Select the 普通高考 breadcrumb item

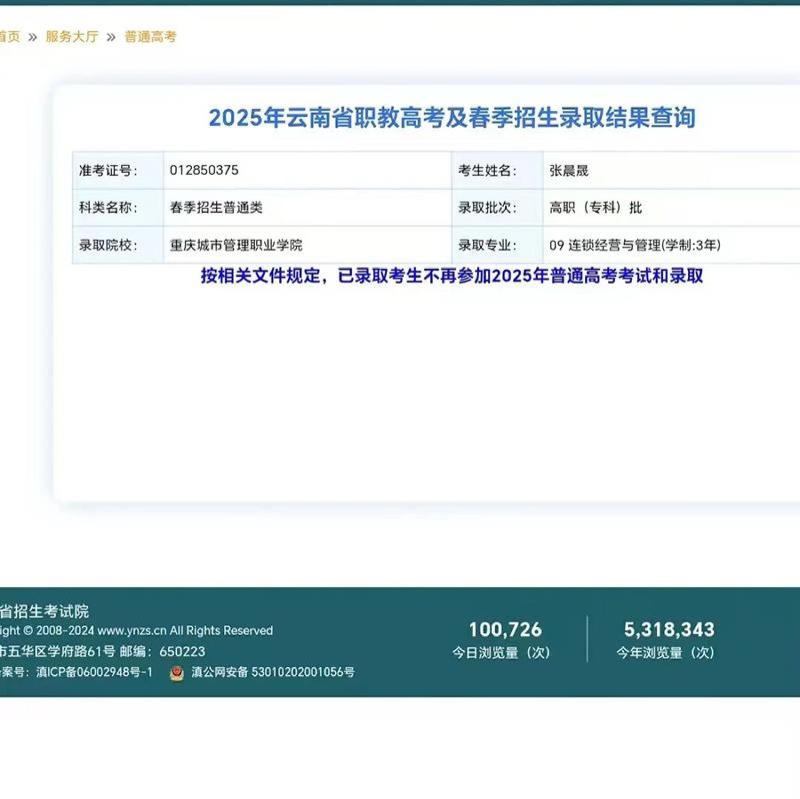(150, 37)
